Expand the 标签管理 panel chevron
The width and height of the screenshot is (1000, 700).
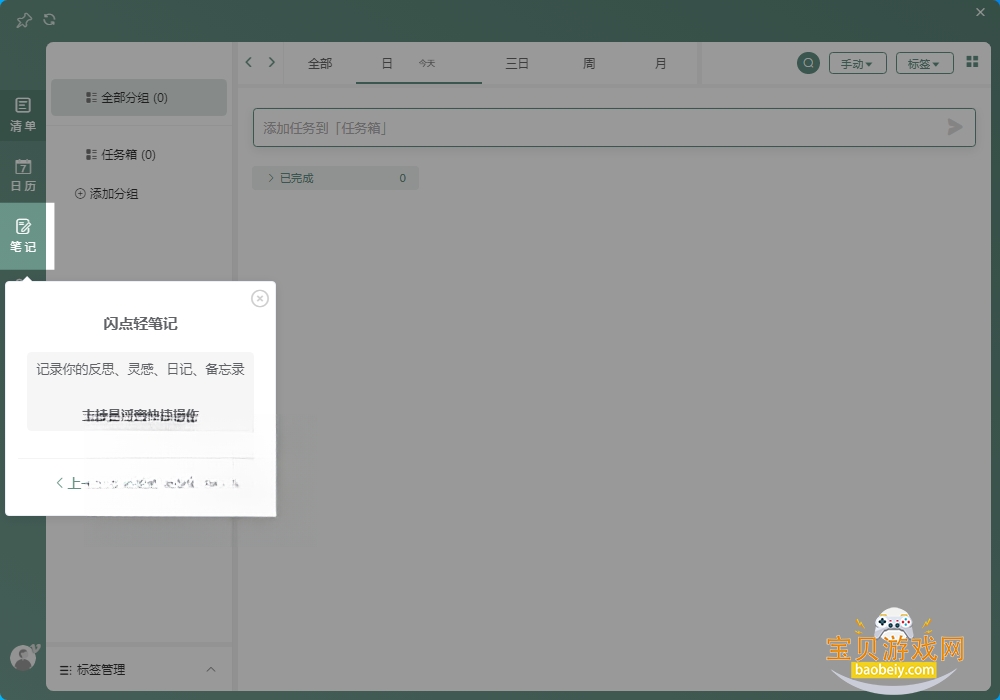tap(210, 669)
